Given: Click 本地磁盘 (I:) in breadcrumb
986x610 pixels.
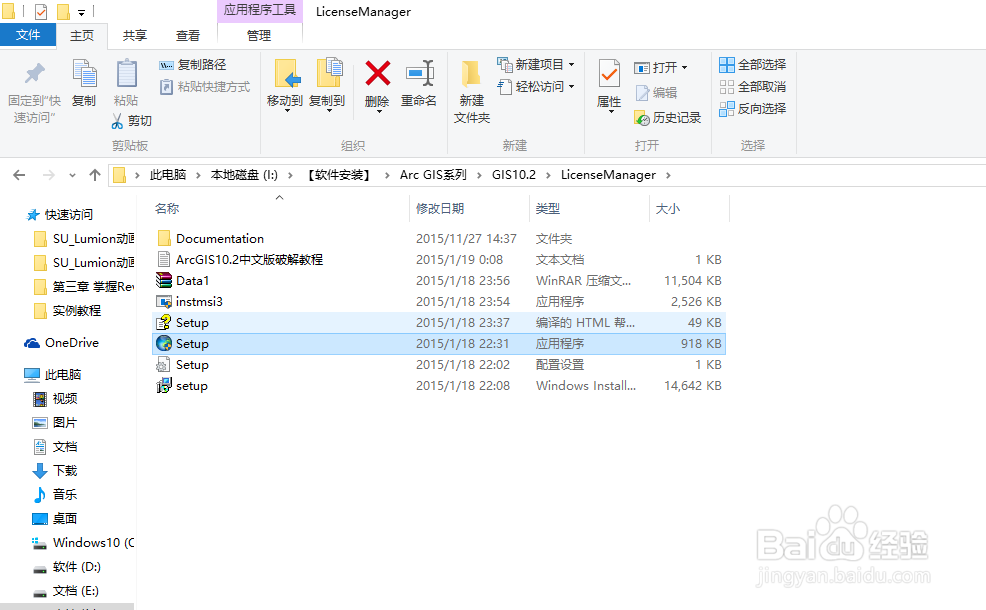Looking at the screenshot, I should [244, 175].
